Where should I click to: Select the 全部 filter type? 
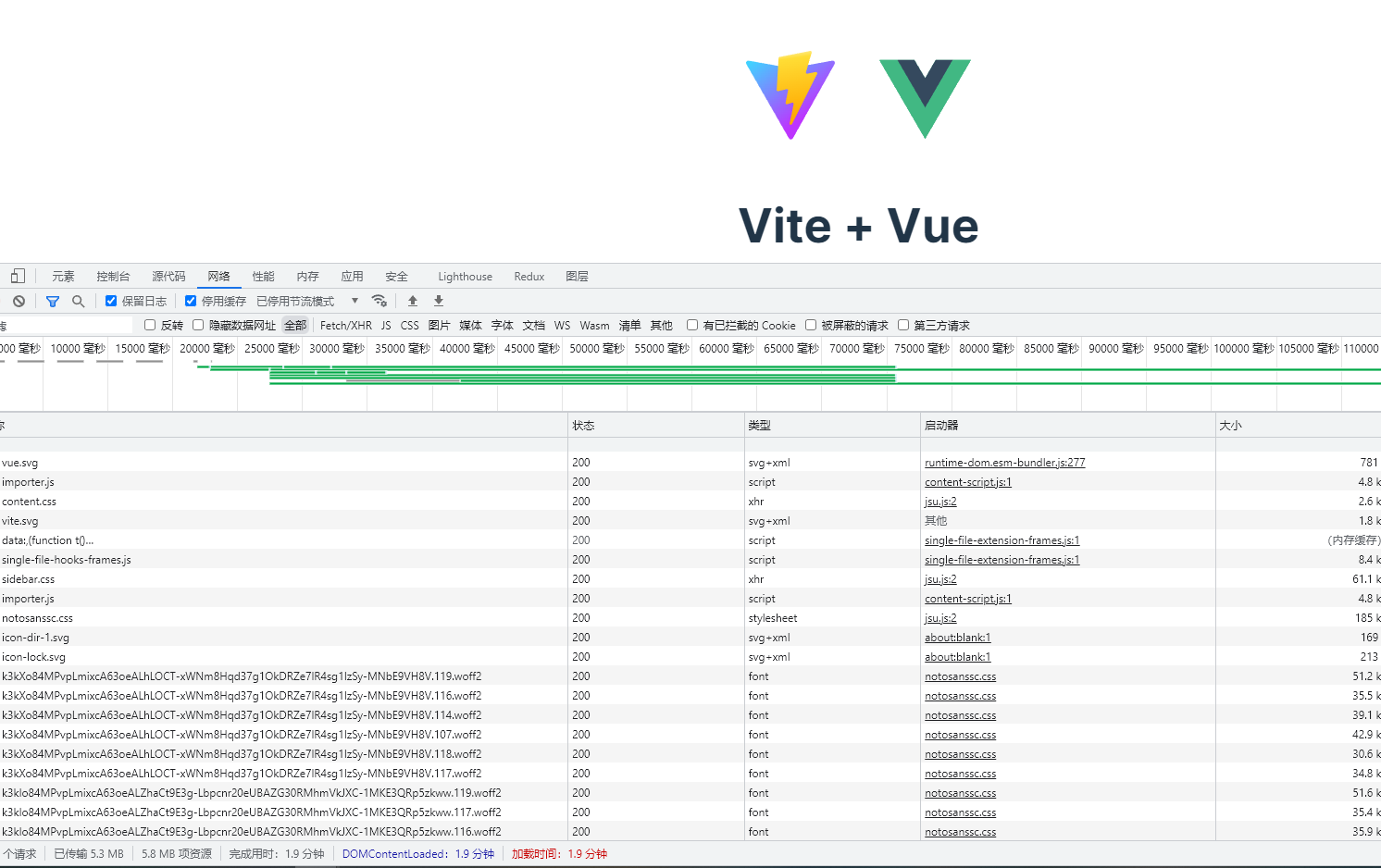click(x=295, y=325)
